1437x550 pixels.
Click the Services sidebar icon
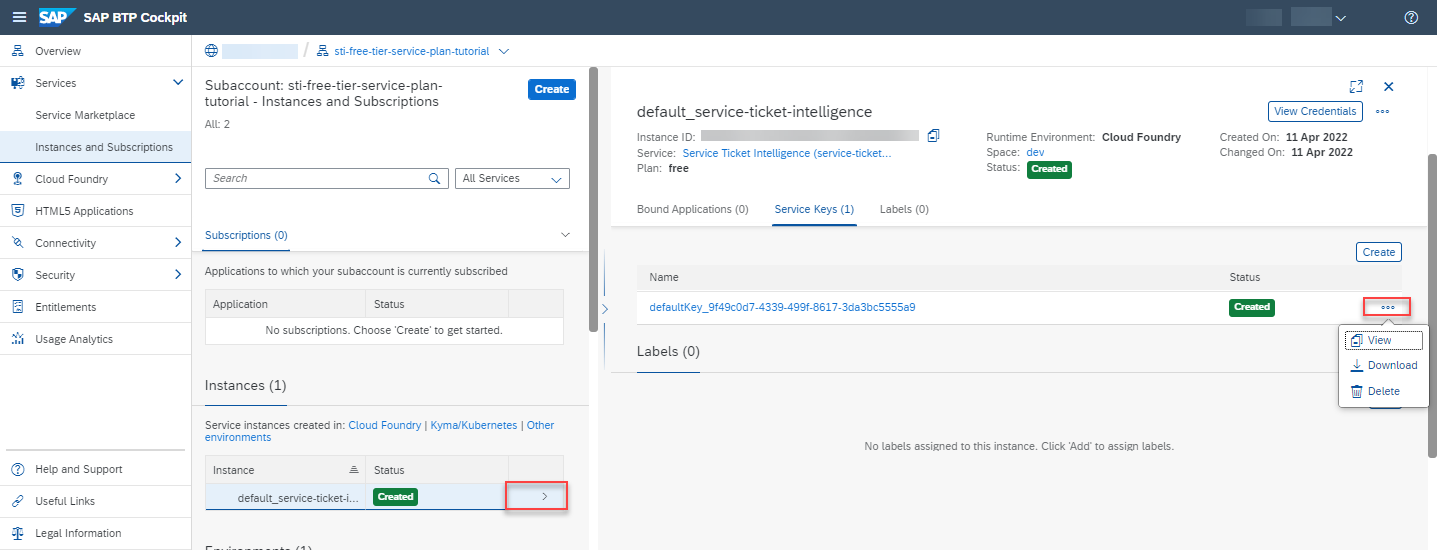(x=17, y=83)
